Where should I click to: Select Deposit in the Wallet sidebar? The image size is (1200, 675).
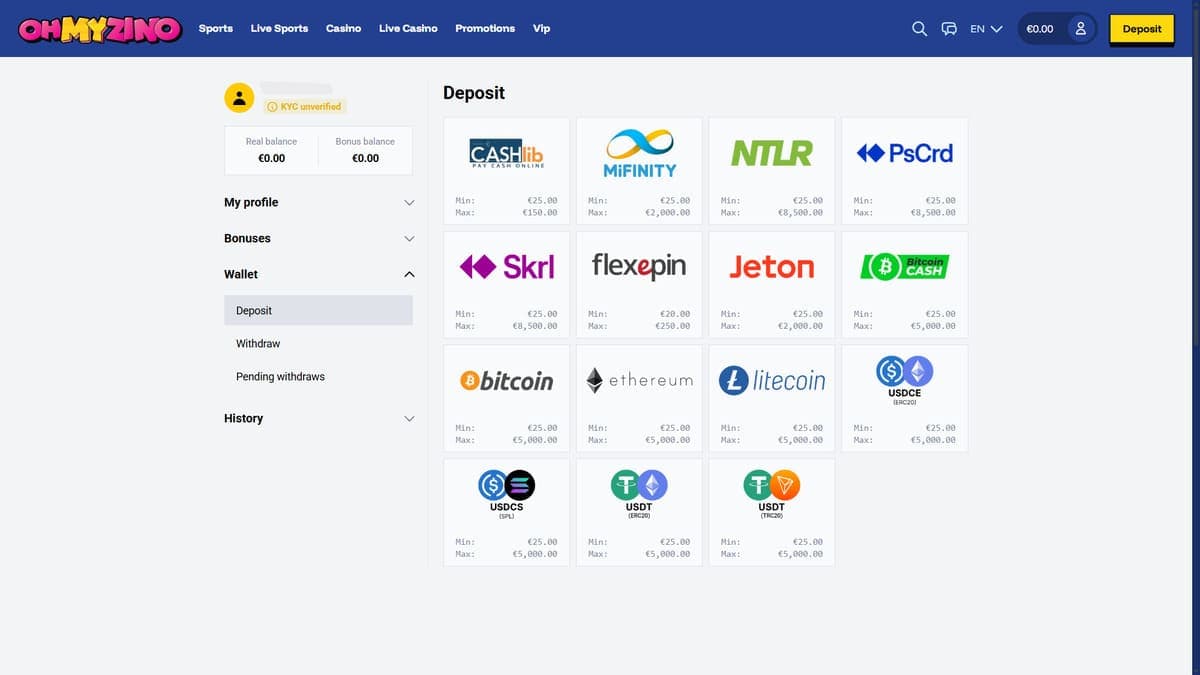(318, 310)
